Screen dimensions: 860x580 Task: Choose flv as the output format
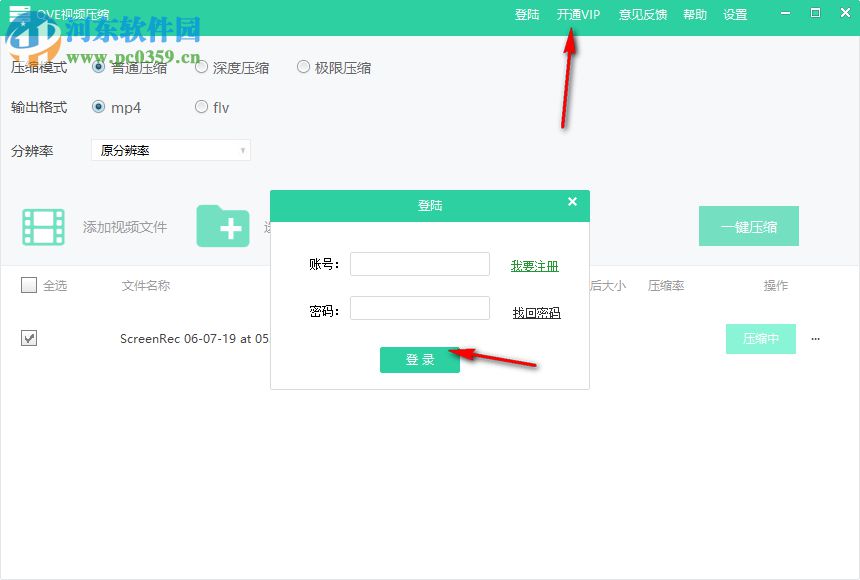(x=201, y=107)
